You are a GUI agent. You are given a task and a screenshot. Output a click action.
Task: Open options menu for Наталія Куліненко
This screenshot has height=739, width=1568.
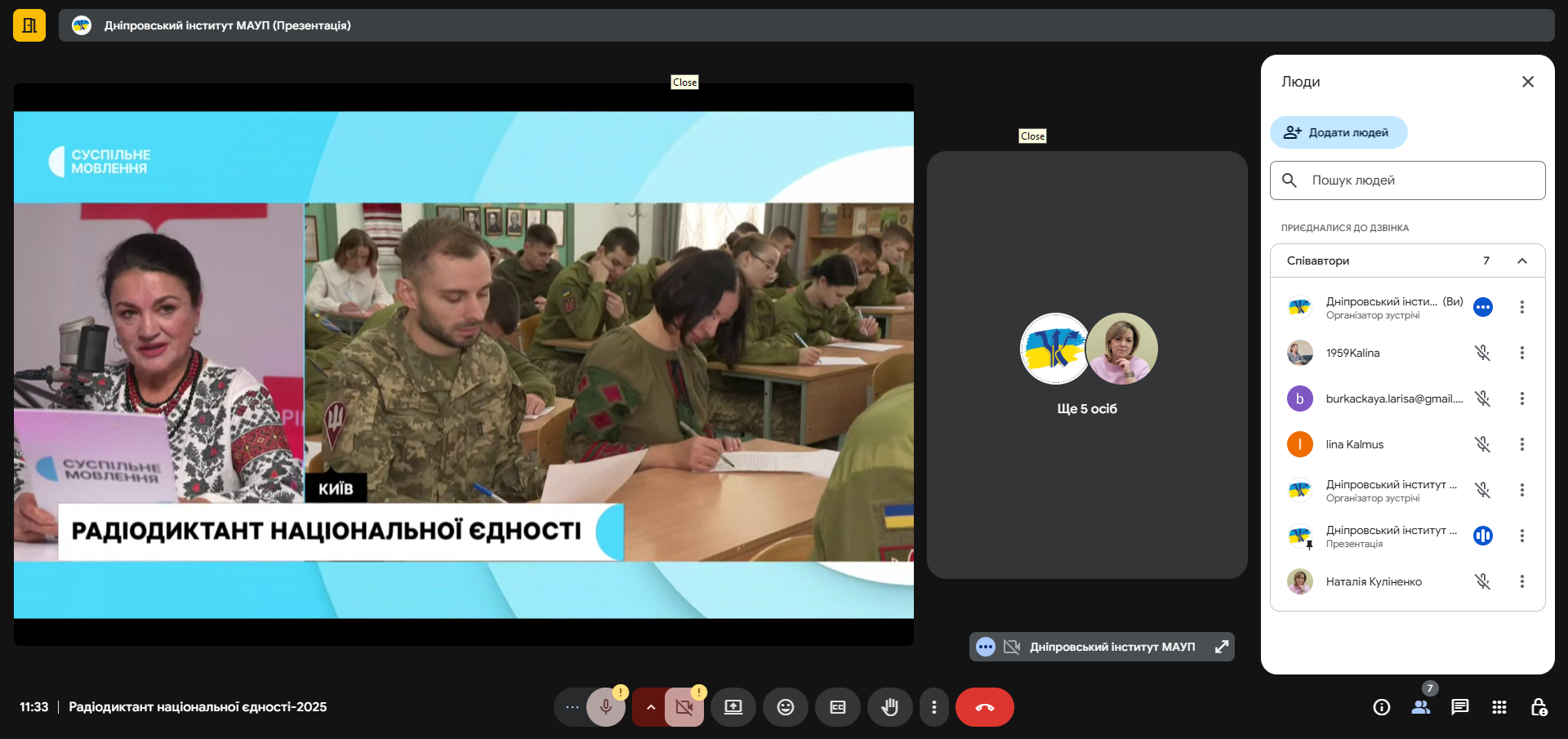[x=1521, y=581]
